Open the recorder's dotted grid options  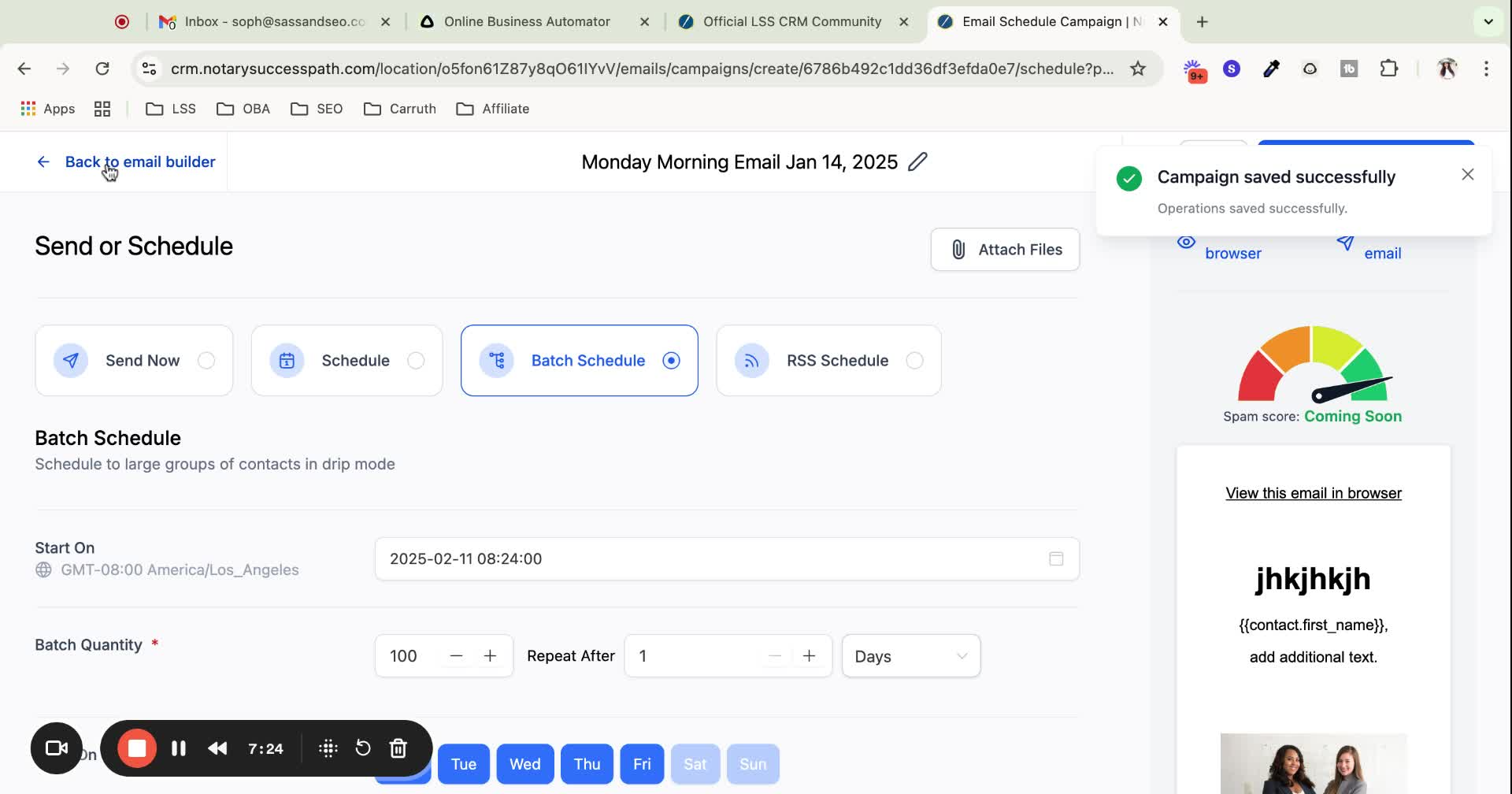tap(328, 748)
